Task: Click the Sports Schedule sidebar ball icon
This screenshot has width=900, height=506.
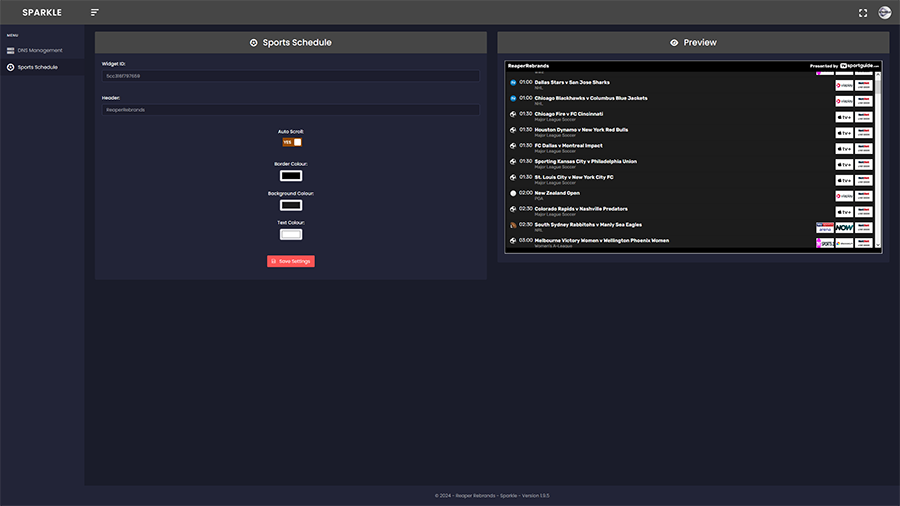Action: point(11,67)
